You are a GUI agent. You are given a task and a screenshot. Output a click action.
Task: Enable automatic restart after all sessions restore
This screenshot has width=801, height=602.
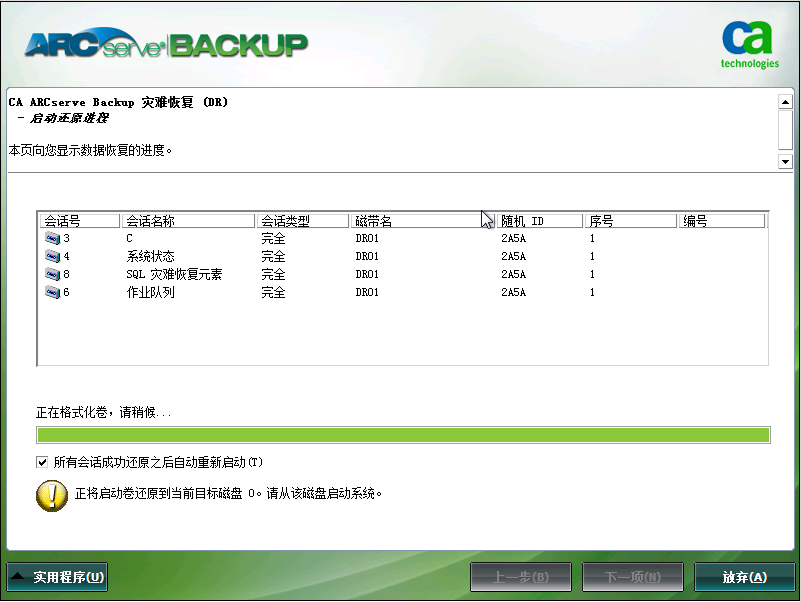click(42, 462)
